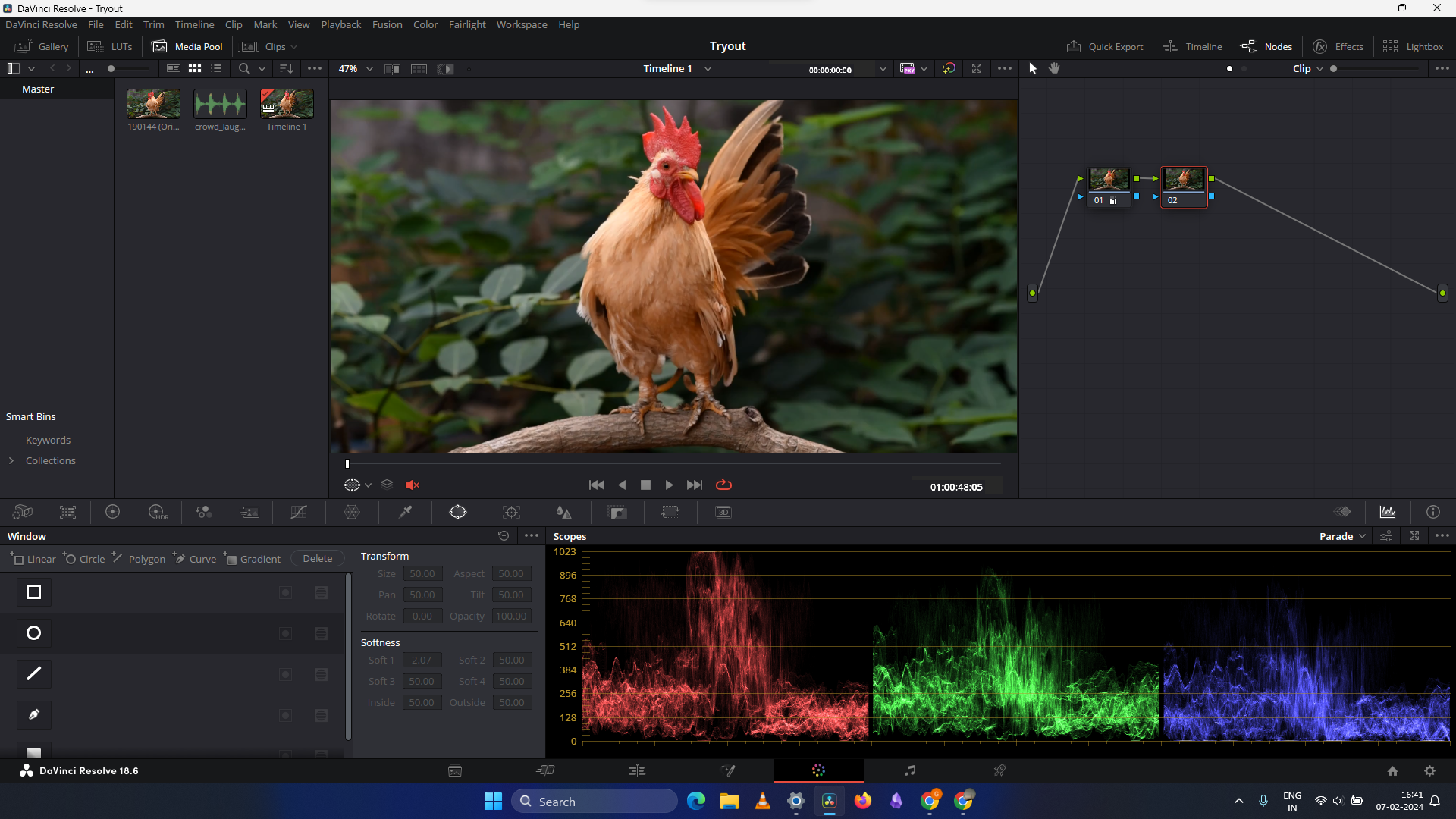Open the HDR color wheels palette
This screenshot has width=1456, height=819.
[158, 513]
